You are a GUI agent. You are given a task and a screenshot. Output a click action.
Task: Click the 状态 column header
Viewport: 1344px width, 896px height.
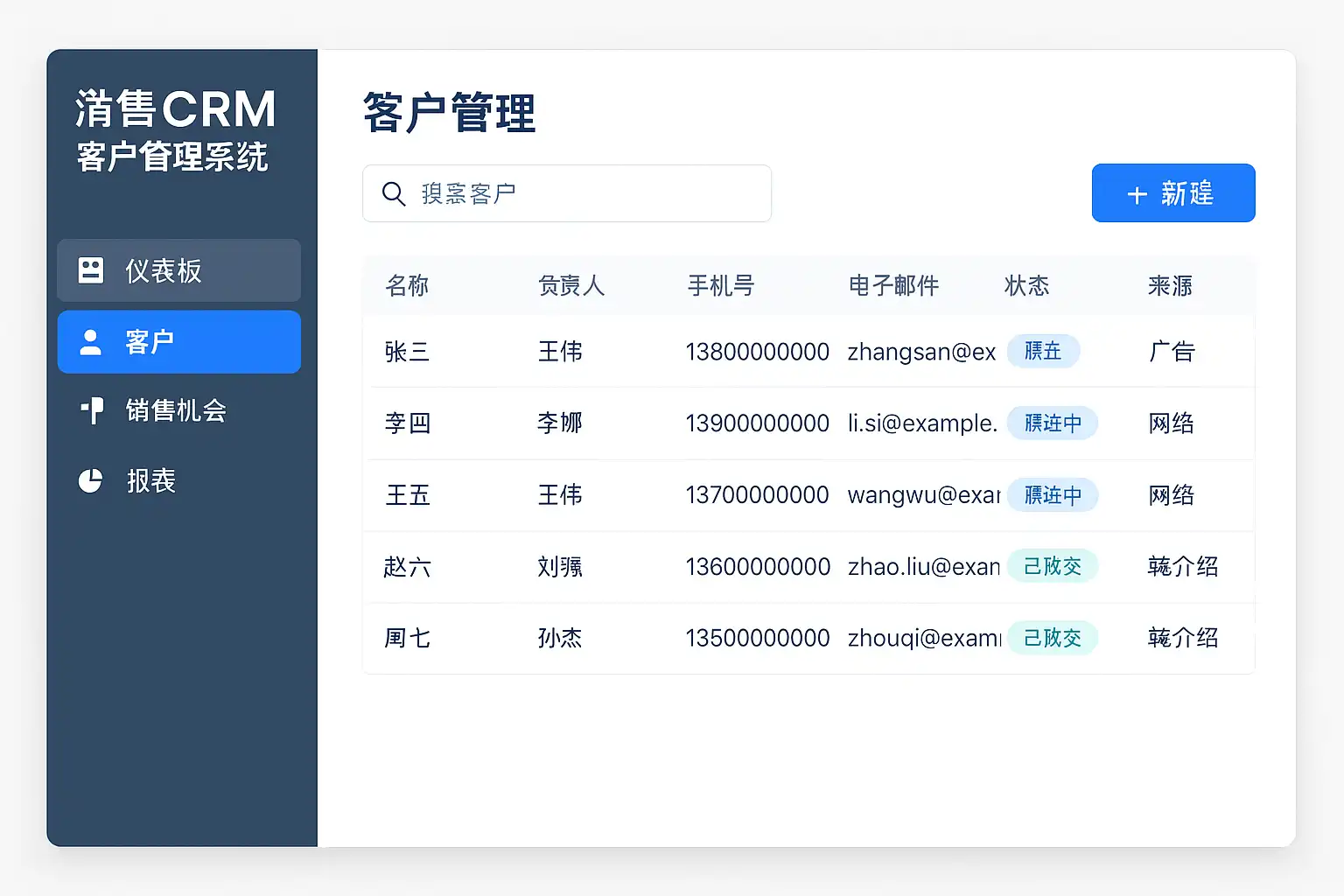[x=1026, y=286]
